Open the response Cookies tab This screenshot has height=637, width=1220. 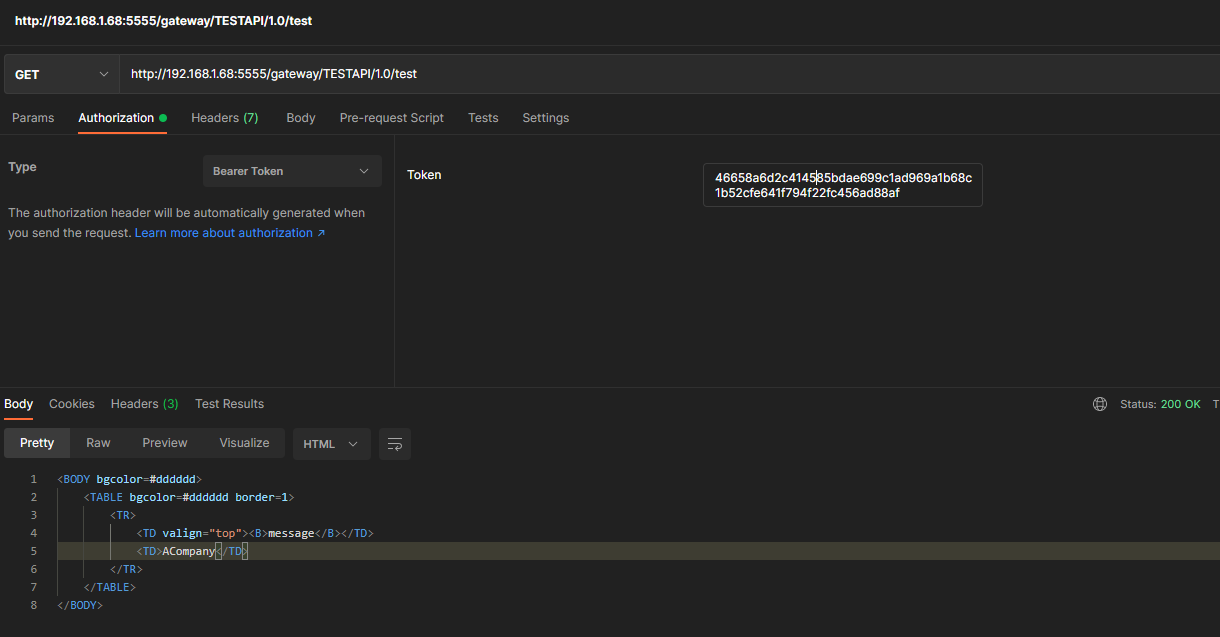tap(72, 404)
